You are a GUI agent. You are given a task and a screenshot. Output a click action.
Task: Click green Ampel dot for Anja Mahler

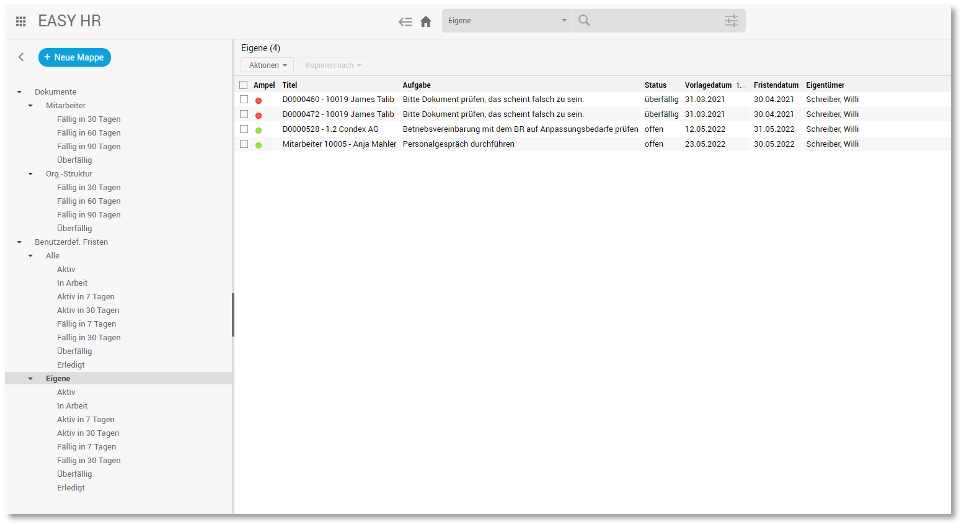(258, 145)
